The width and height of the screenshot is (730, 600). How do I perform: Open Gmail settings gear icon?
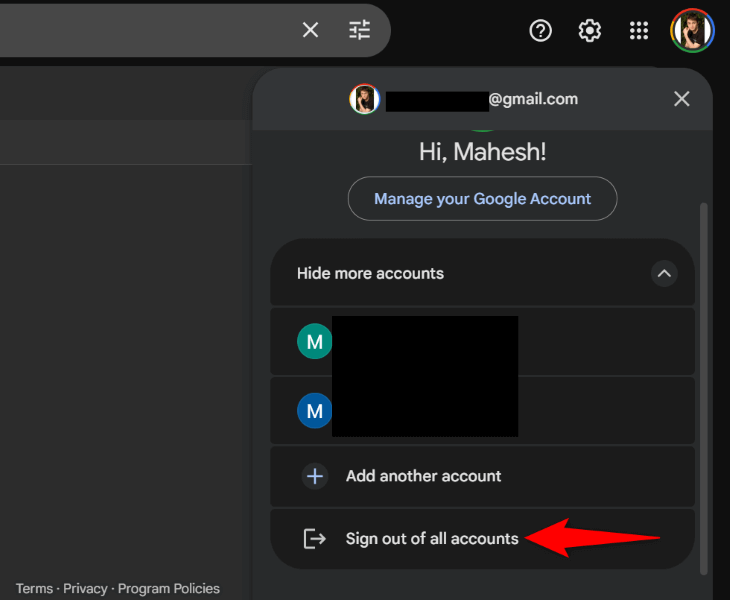click(590, 31)
